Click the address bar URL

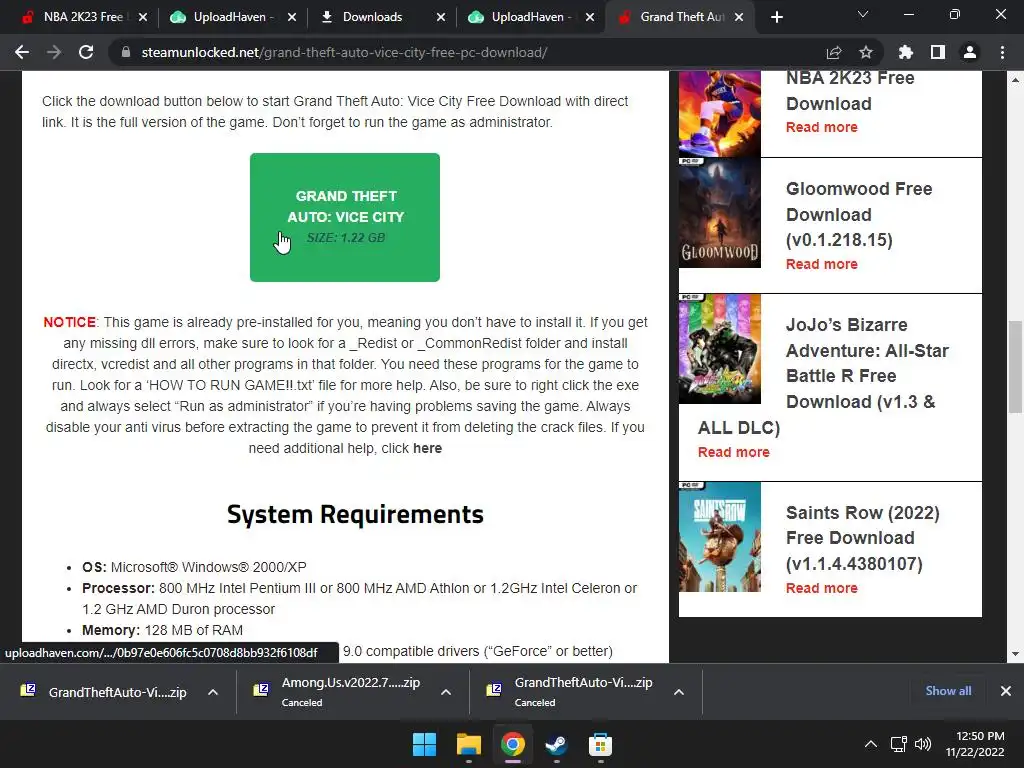[344, 52]
